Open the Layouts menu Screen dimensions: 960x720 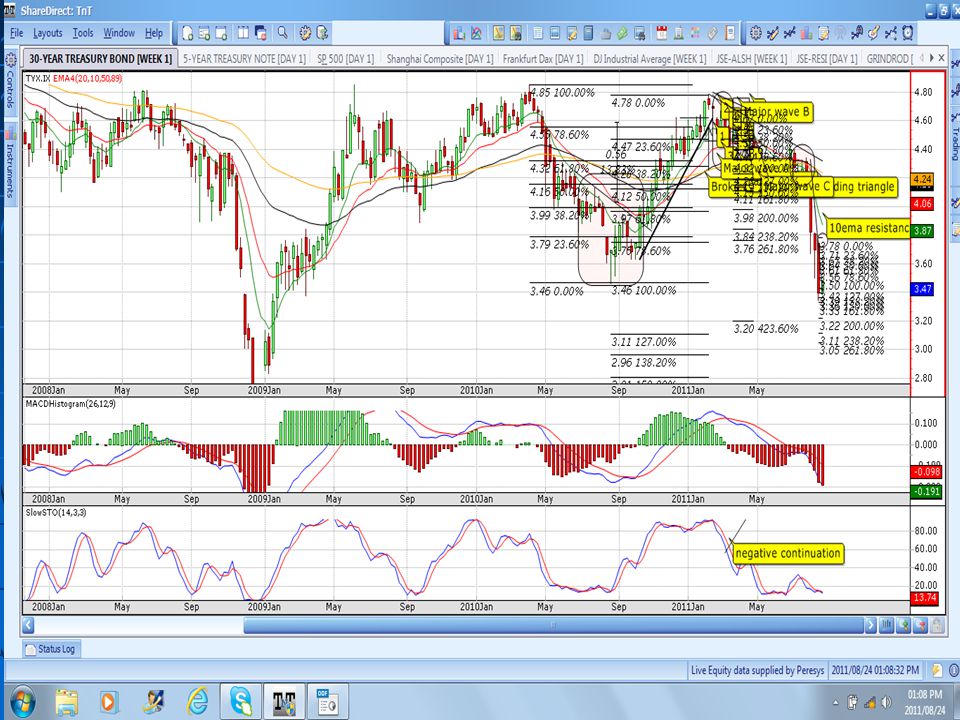pyautogui.click(x=48, y=33)
